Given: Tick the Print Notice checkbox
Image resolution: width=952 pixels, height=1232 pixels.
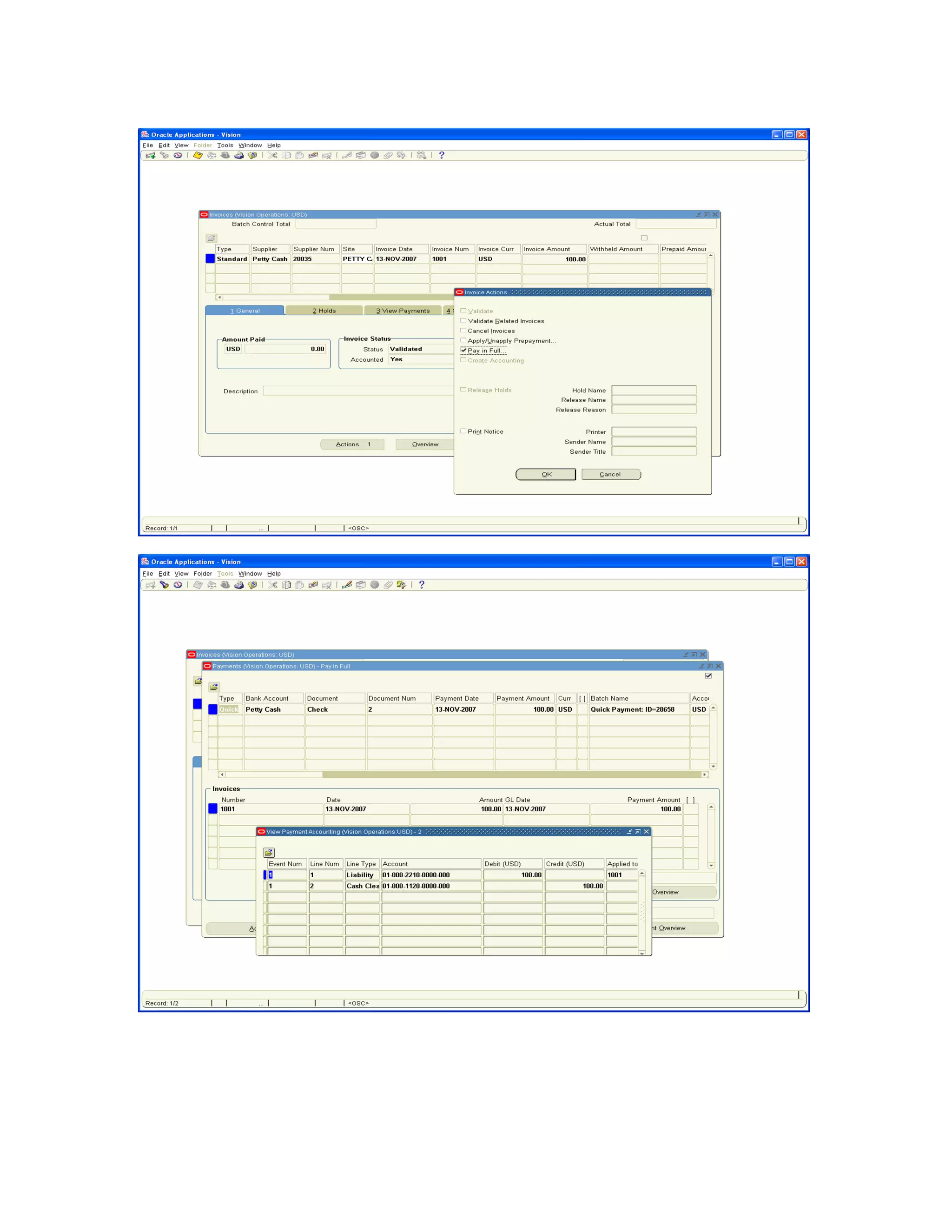Looking at the screenshot, I should (463, 431).
